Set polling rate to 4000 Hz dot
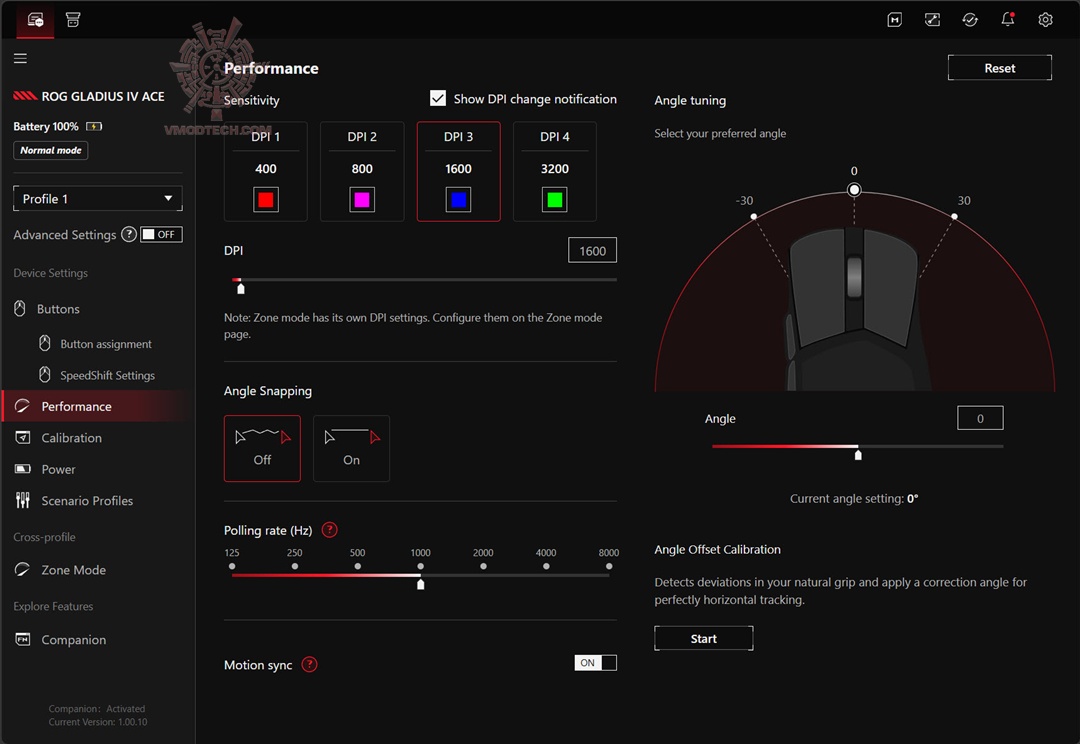 (546, 566)
